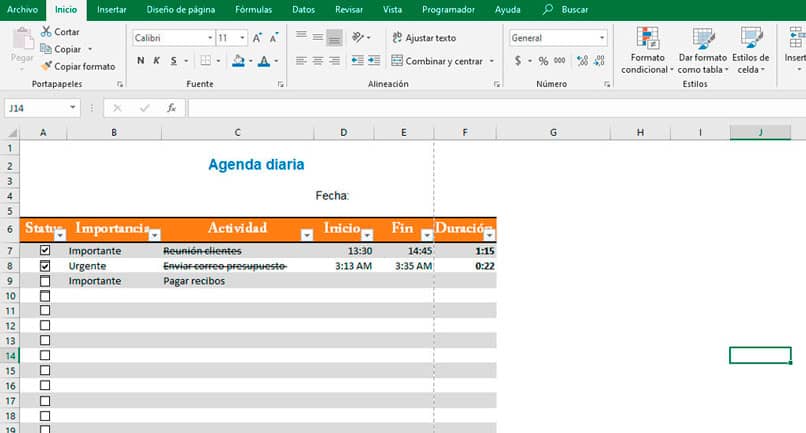
Task: Check the checkbox in row 10
Action: pos(45,296)
